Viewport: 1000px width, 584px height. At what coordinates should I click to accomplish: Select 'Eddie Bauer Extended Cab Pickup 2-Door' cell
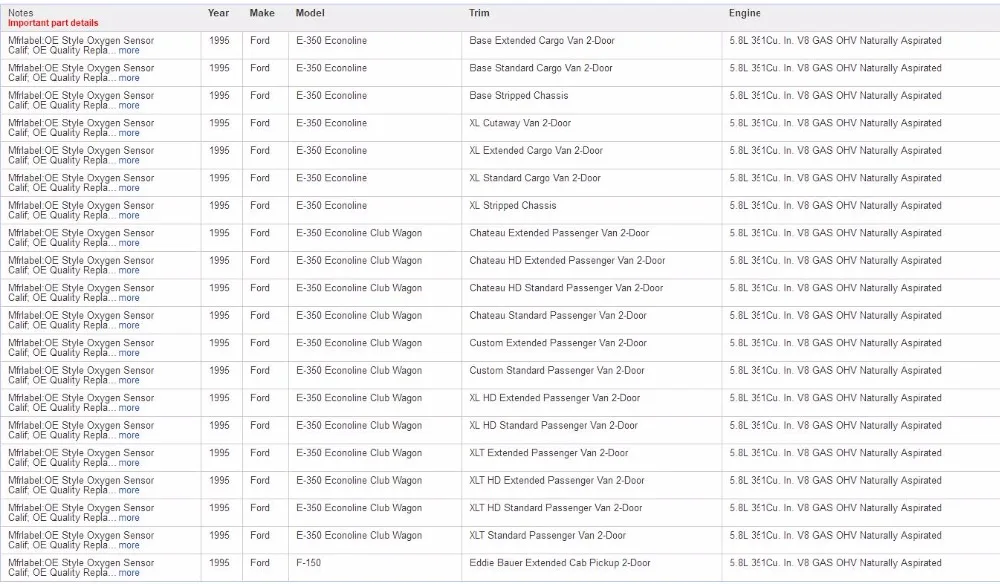coord(560,562)
